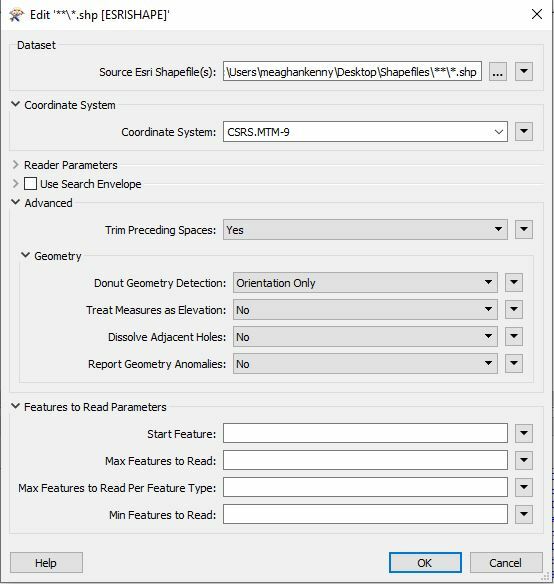Open the Donut Geometry Detection dropdown
The height and width of the screenshot is (584, 554).
[x=365, y=283]
